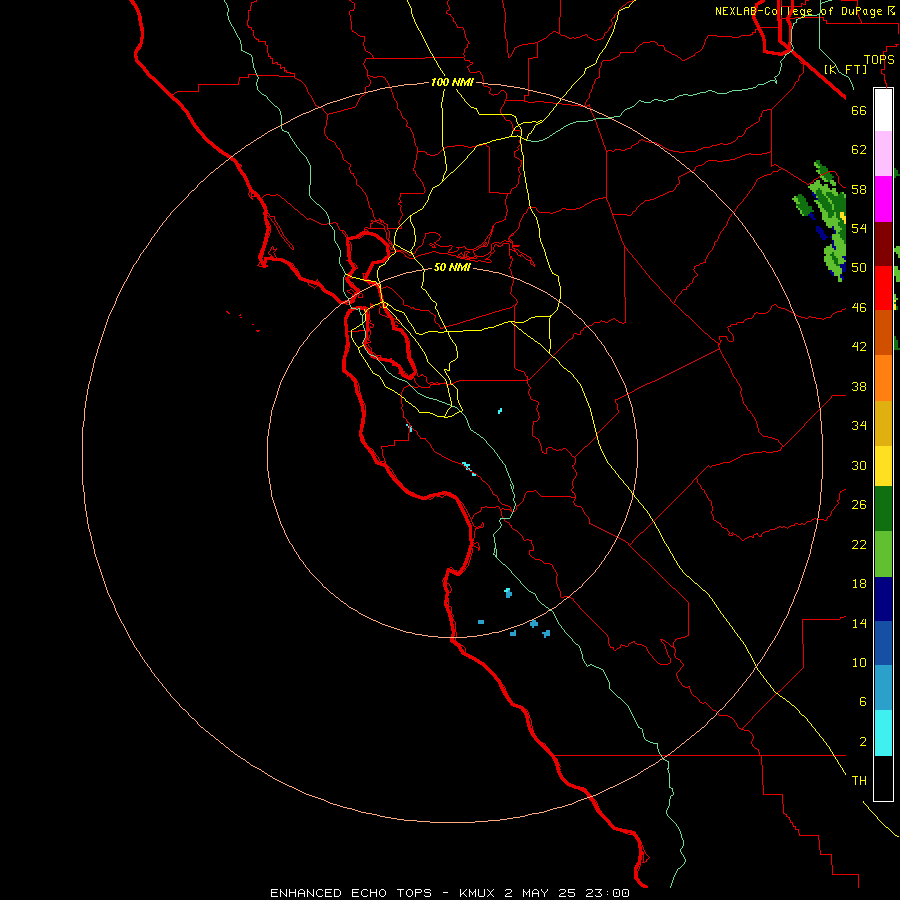Click the light pink legend swatch
The width and height of the screenshot is (900, 900).
(883, 153)
